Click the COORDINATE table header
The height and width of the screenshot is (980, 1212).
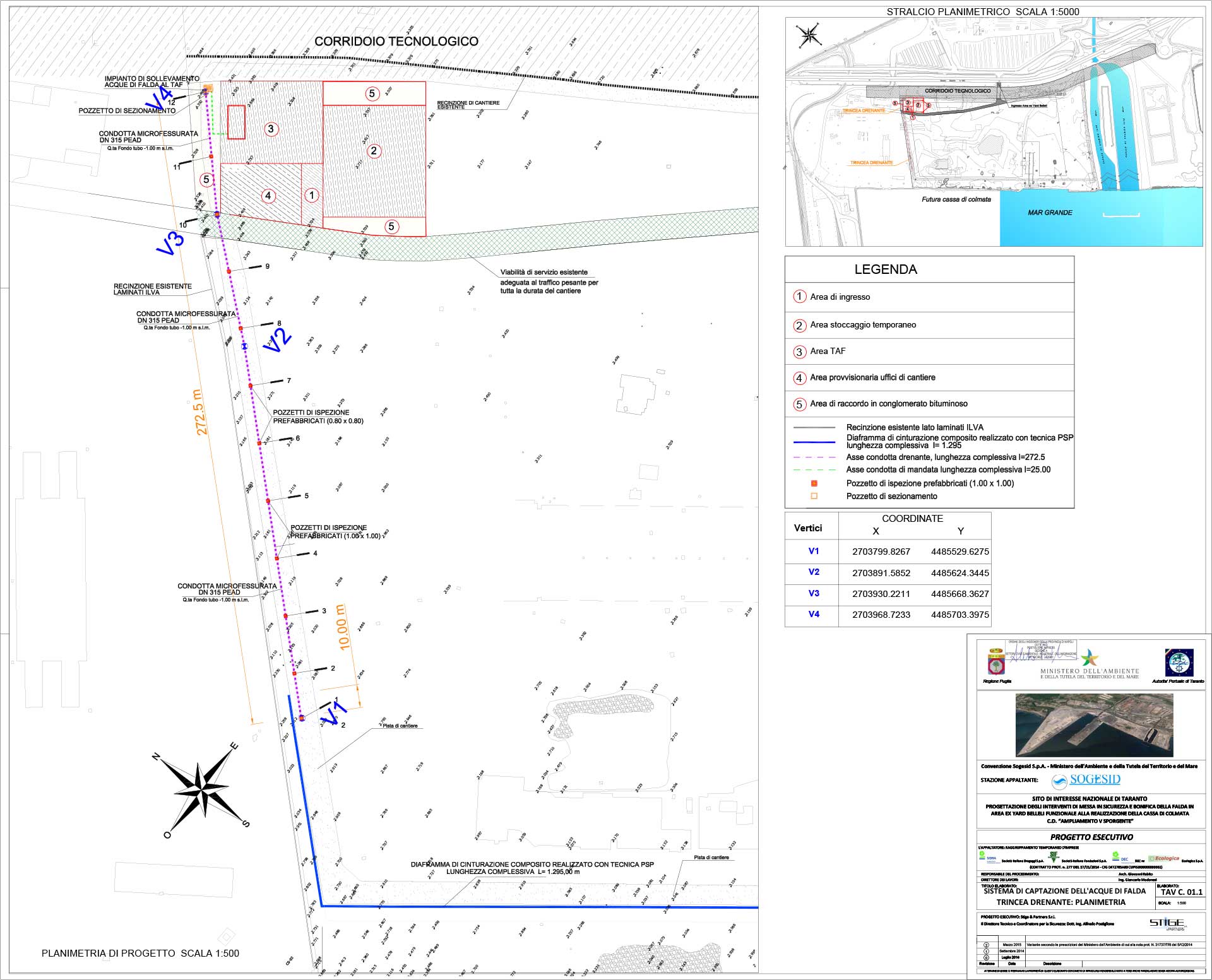coord(912,519)
